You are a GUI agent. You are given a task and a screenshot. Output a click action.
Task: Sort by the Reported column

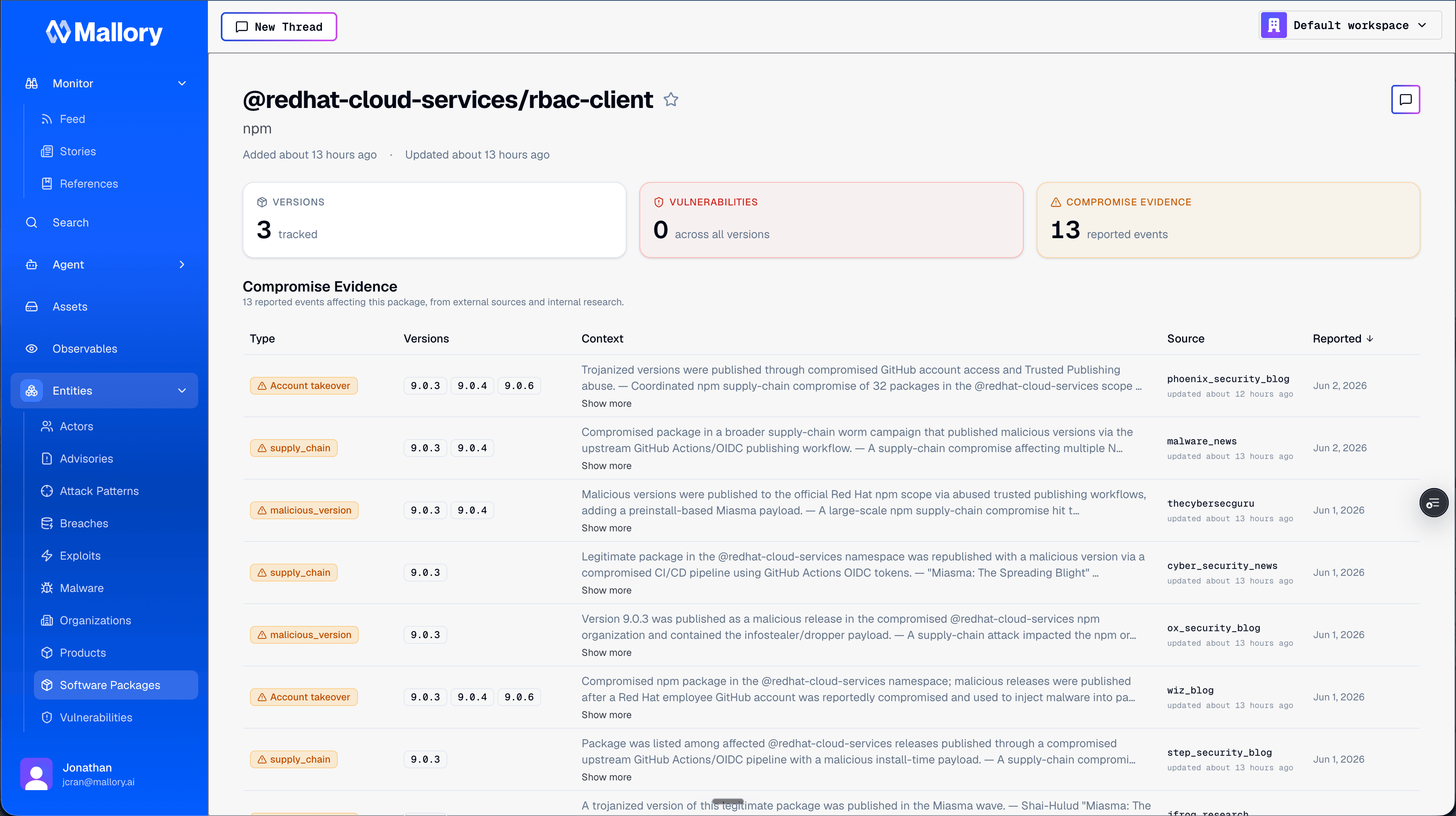pyautogui.click(x=1342, y=338)
